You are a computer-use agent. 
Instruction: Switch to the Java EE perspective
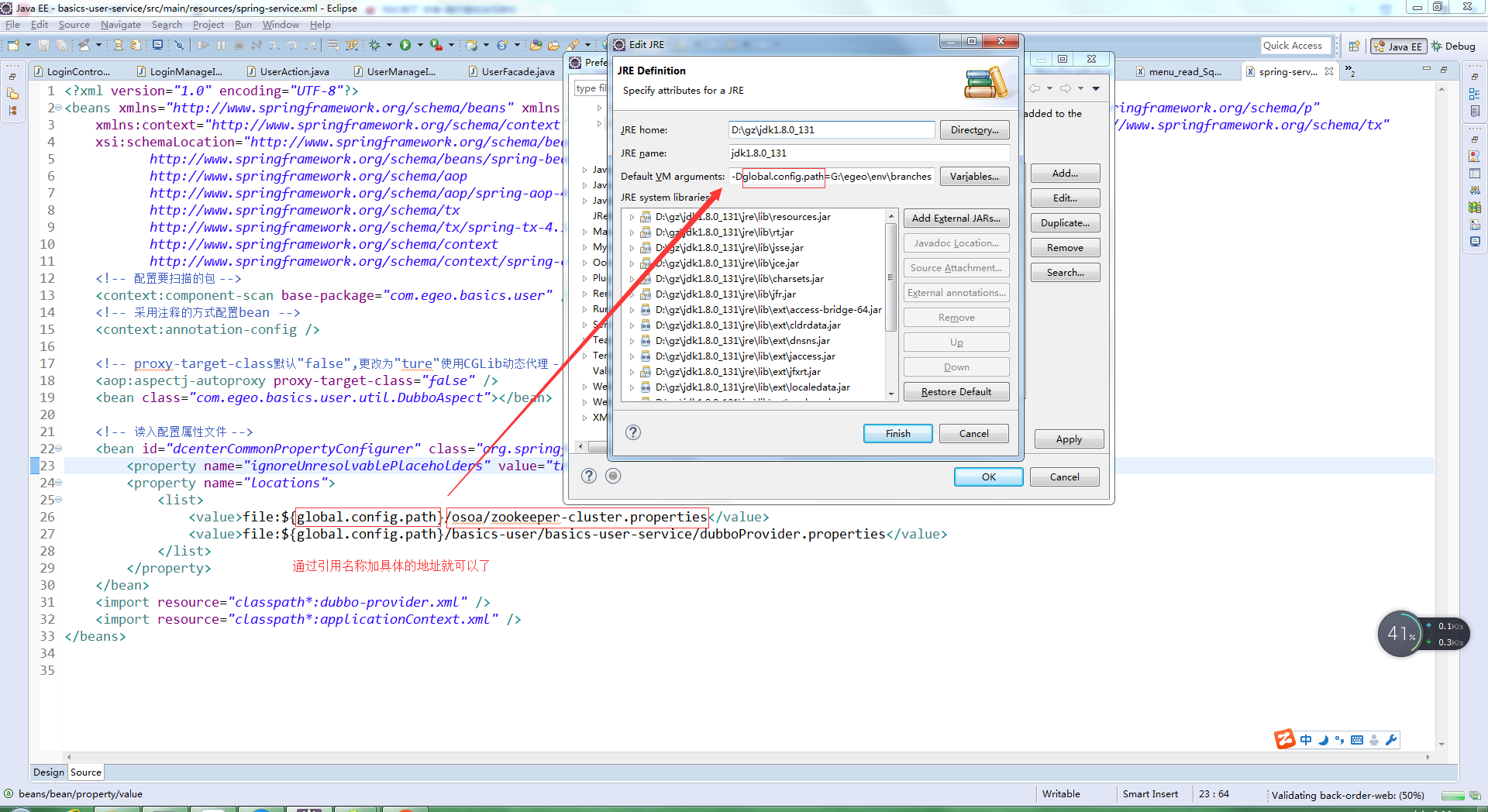pyautogui.click(x=1398, y=46)
